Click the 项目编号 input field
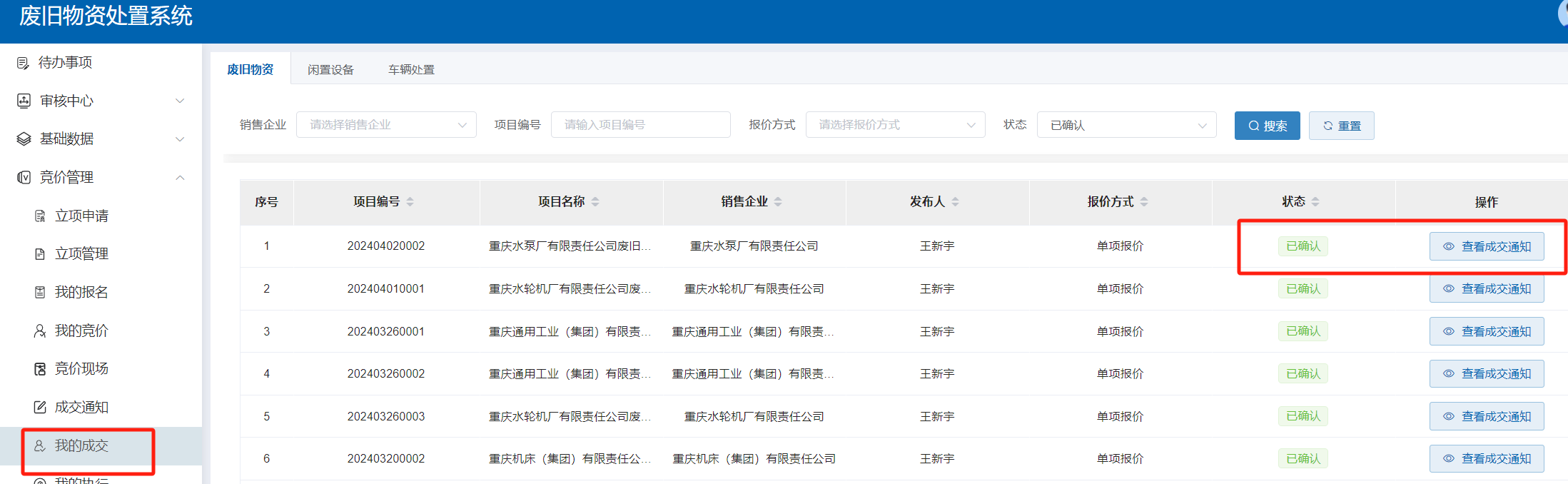The image size is (1568, 484). pos(640,125)
